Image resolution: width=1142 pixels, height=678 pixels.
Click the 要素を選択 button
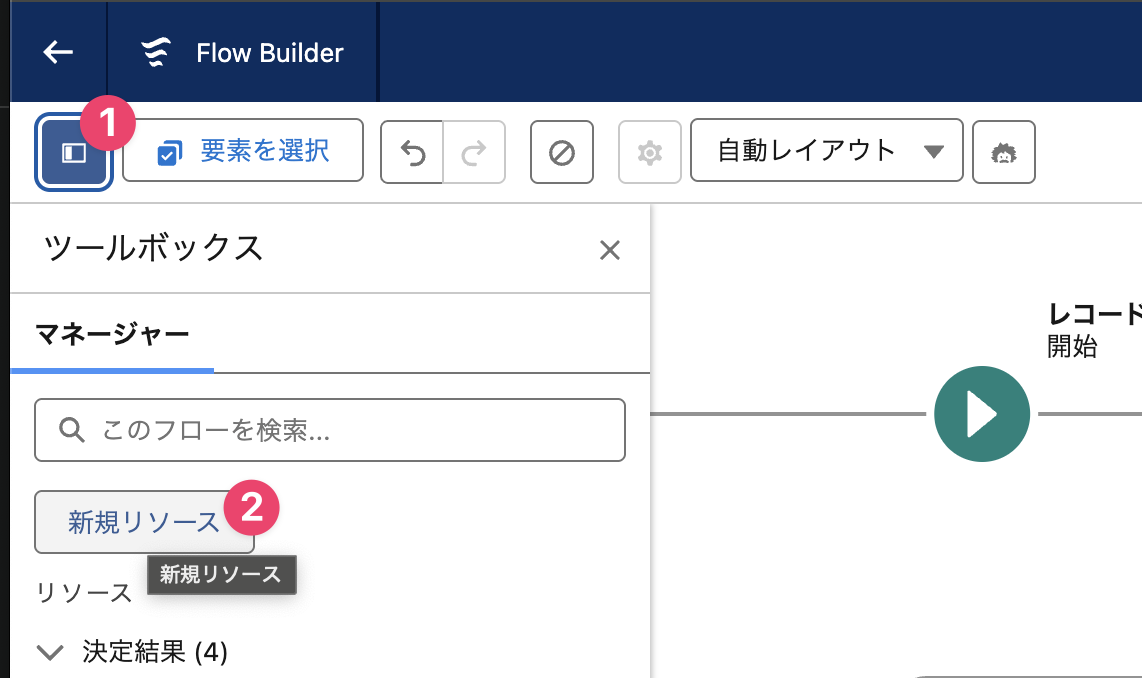[x=243, y=151]
